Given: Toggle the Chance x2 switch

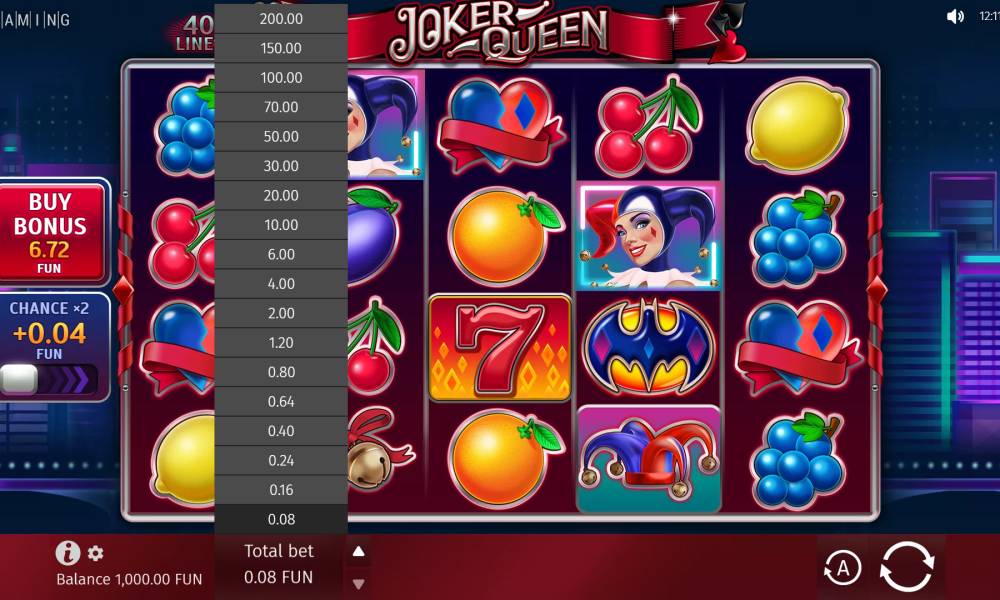Looking at the screenshot, I should click(x=49, y=379).
